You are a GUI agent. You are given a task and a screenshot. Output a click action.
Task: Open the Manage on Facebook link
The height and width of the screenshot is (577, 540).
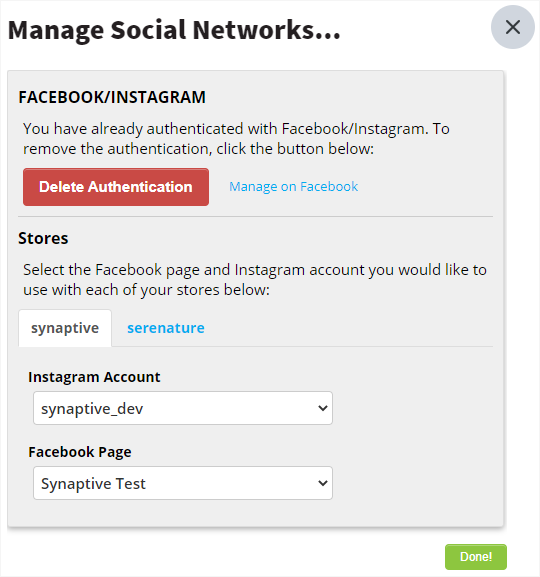pos(293,187)
